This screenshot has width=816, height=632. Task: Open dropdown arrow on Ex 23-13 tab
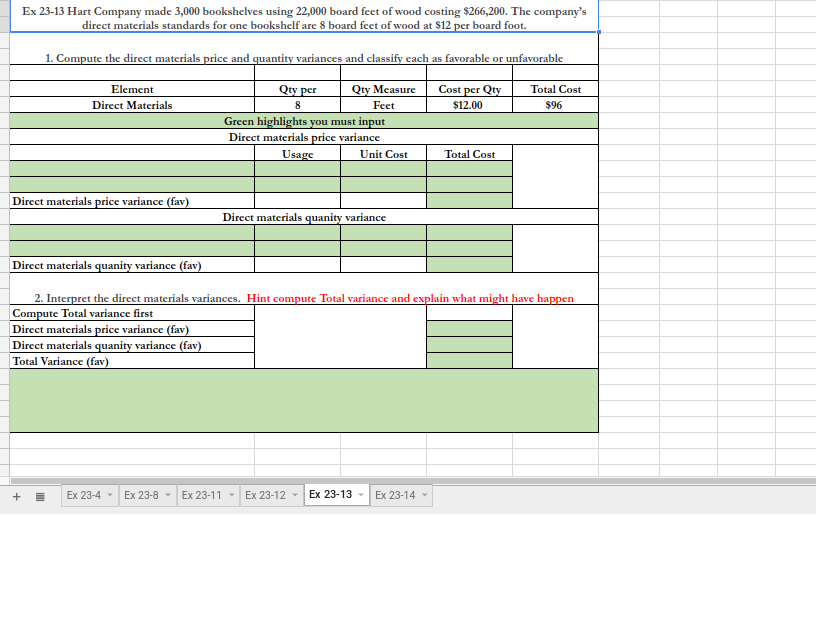coord(361,495)
